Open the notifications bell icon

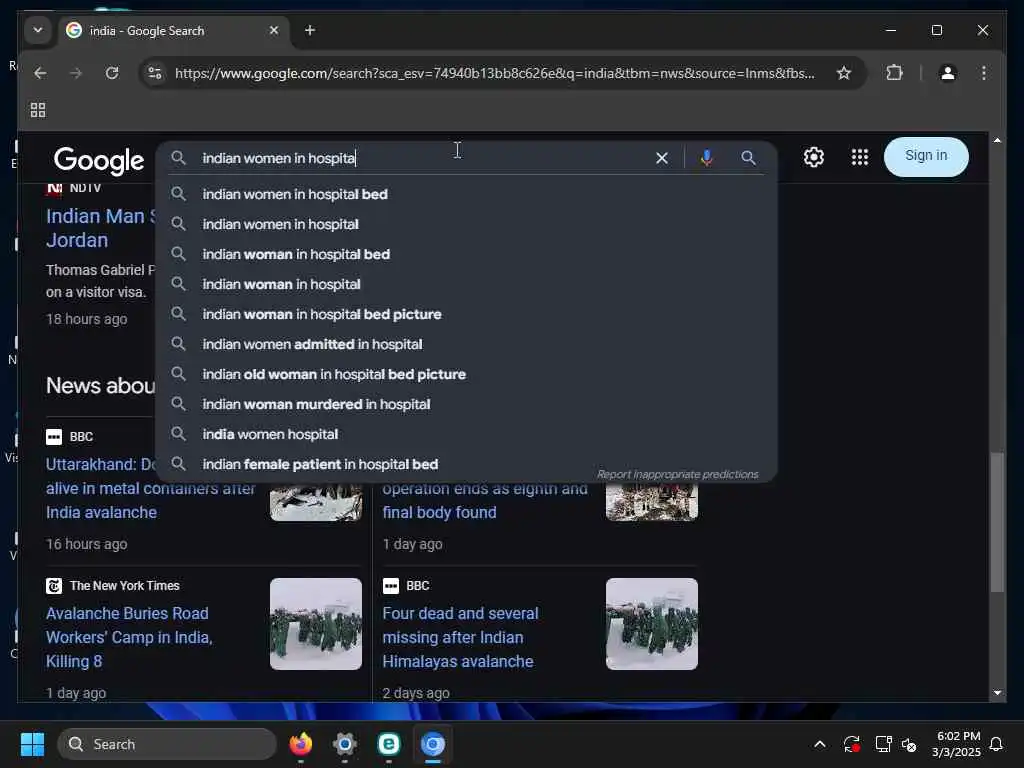click(x=996, y=744)
